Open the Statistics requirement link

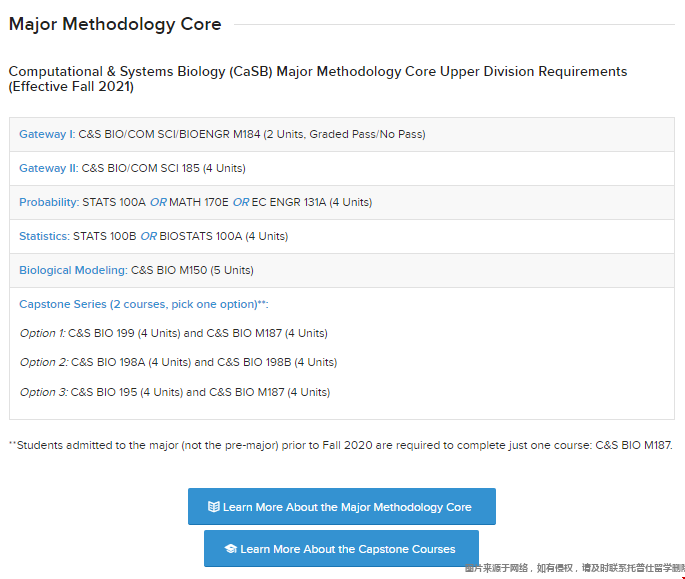(45, 236)
